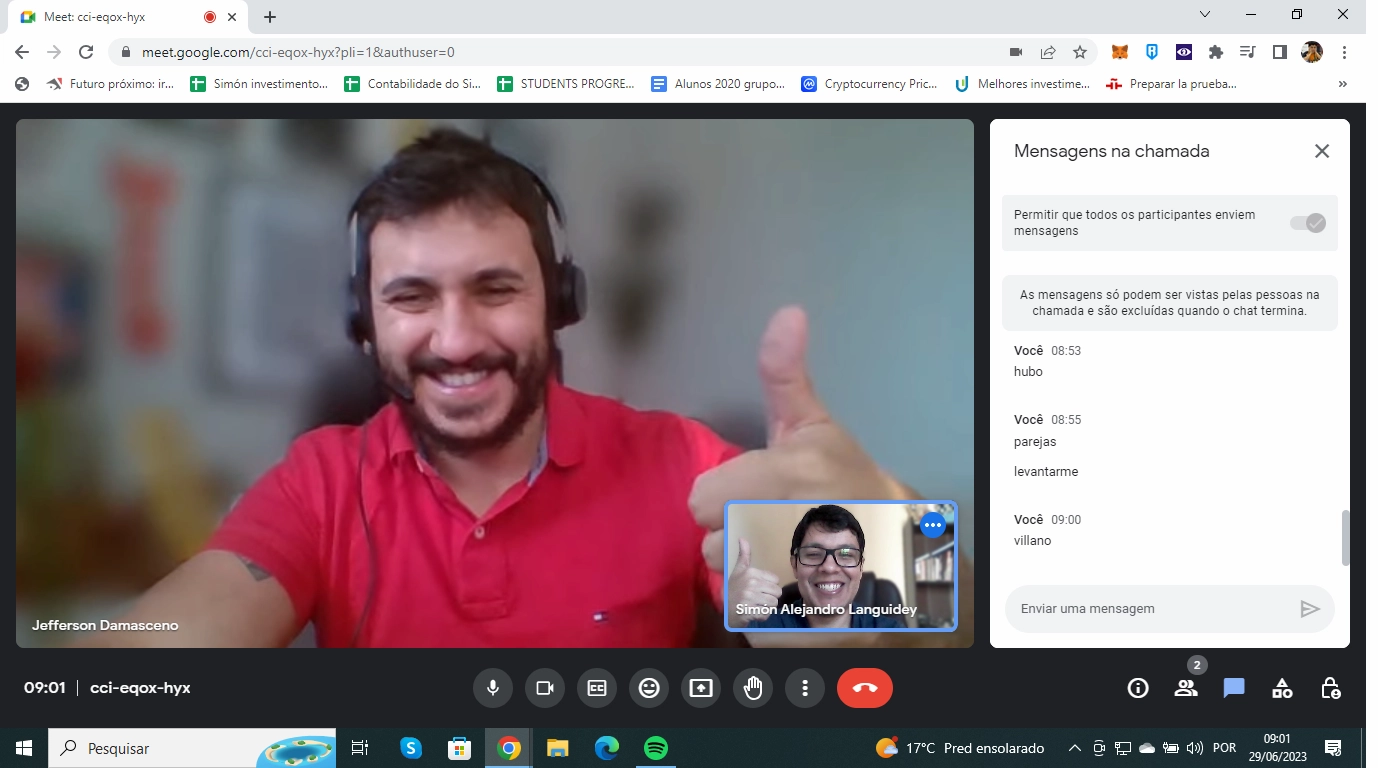Click the share page icon in address bar

1048,52
